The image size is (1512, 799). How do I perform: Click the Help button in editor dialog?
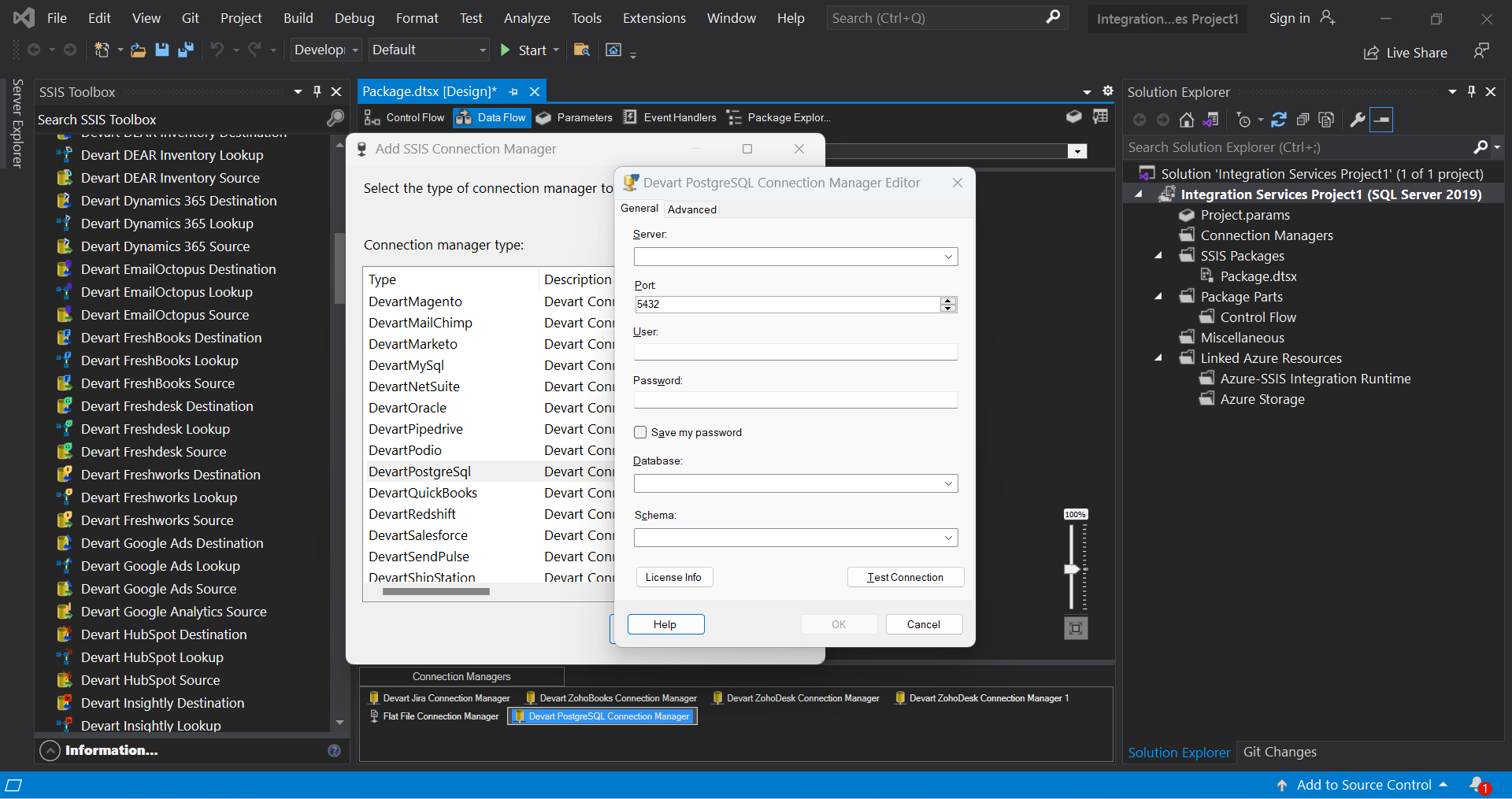[665, 624]
